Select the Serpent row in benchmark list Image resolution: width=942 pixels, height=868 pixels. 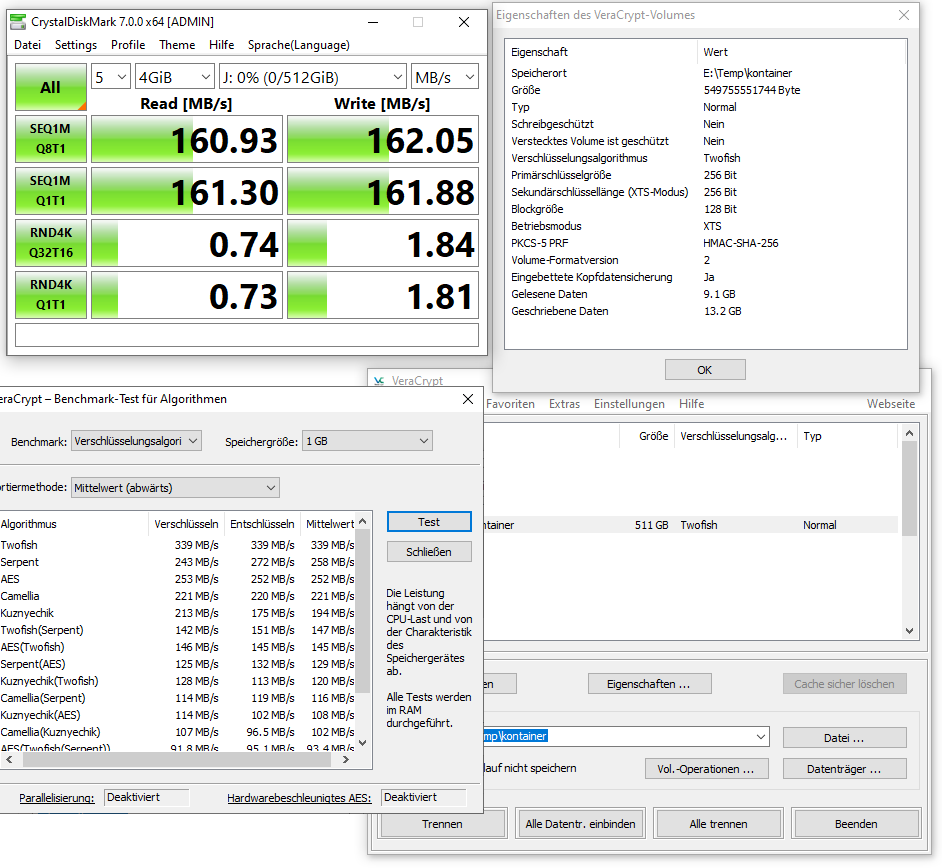tap(178, 562)
